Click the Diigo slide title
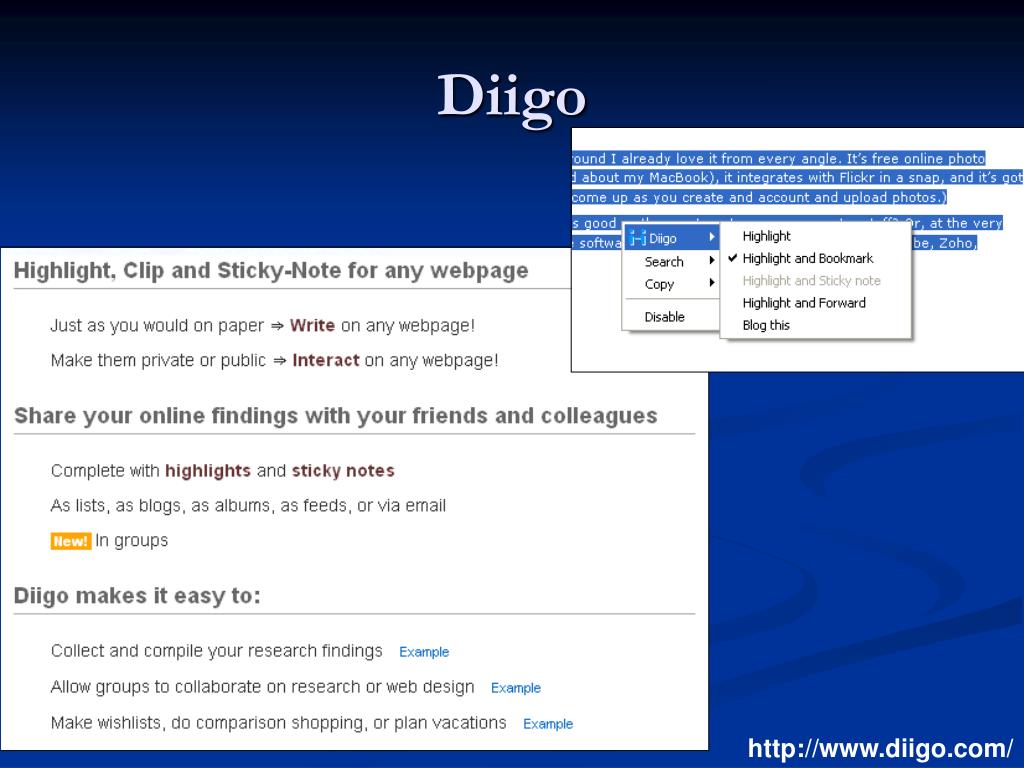The width and height of the screenshot is (1024, 768). click(x=511, y=99)
